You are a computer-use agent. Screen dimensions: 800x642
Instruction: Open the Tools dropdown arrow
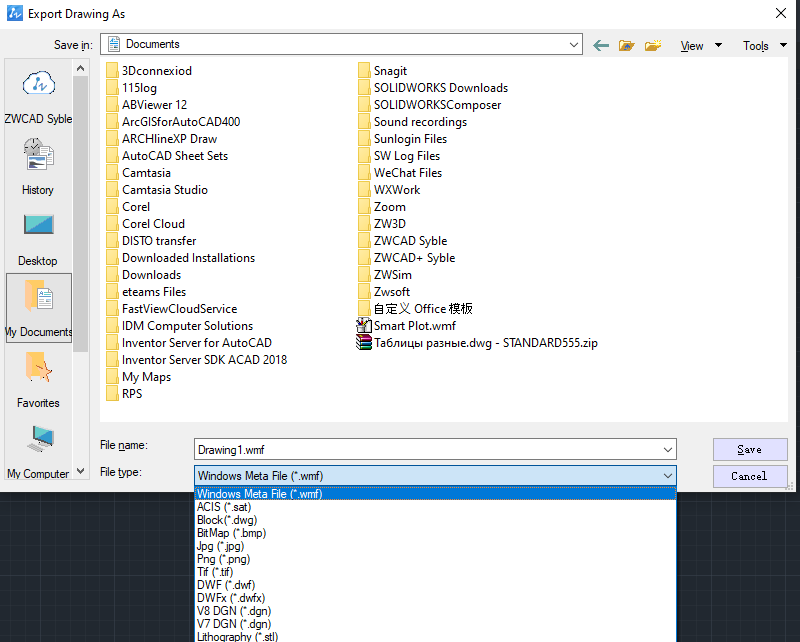[x=783, y=45]
